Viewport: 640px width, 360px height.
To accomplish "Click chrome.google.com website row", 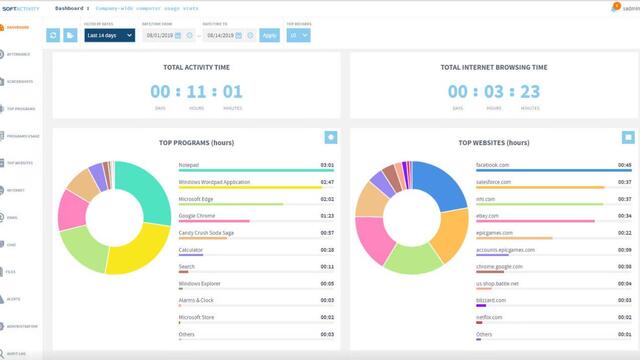I will 553,268.
